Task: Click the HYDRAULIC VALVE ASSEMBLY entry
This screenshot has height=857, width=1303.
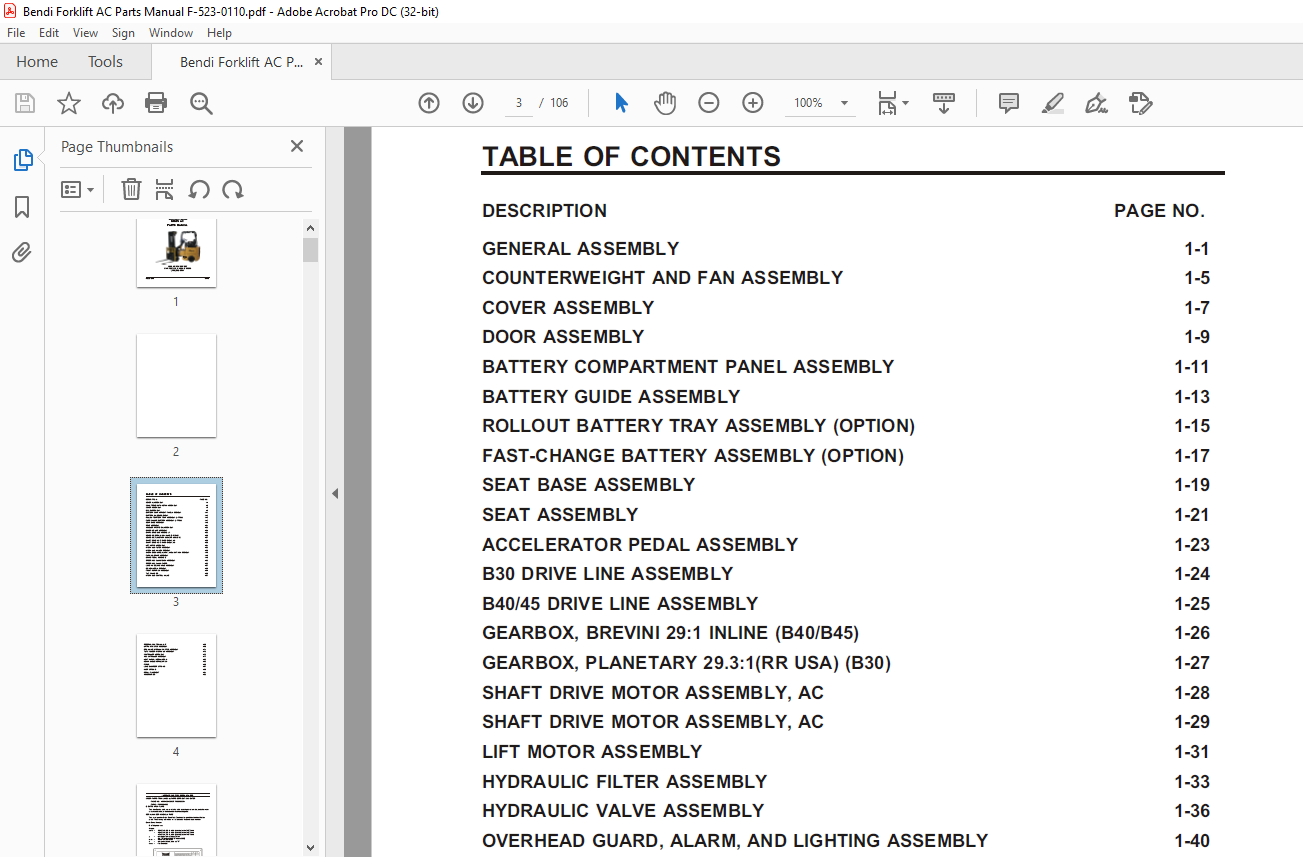Action: (623, 811)
